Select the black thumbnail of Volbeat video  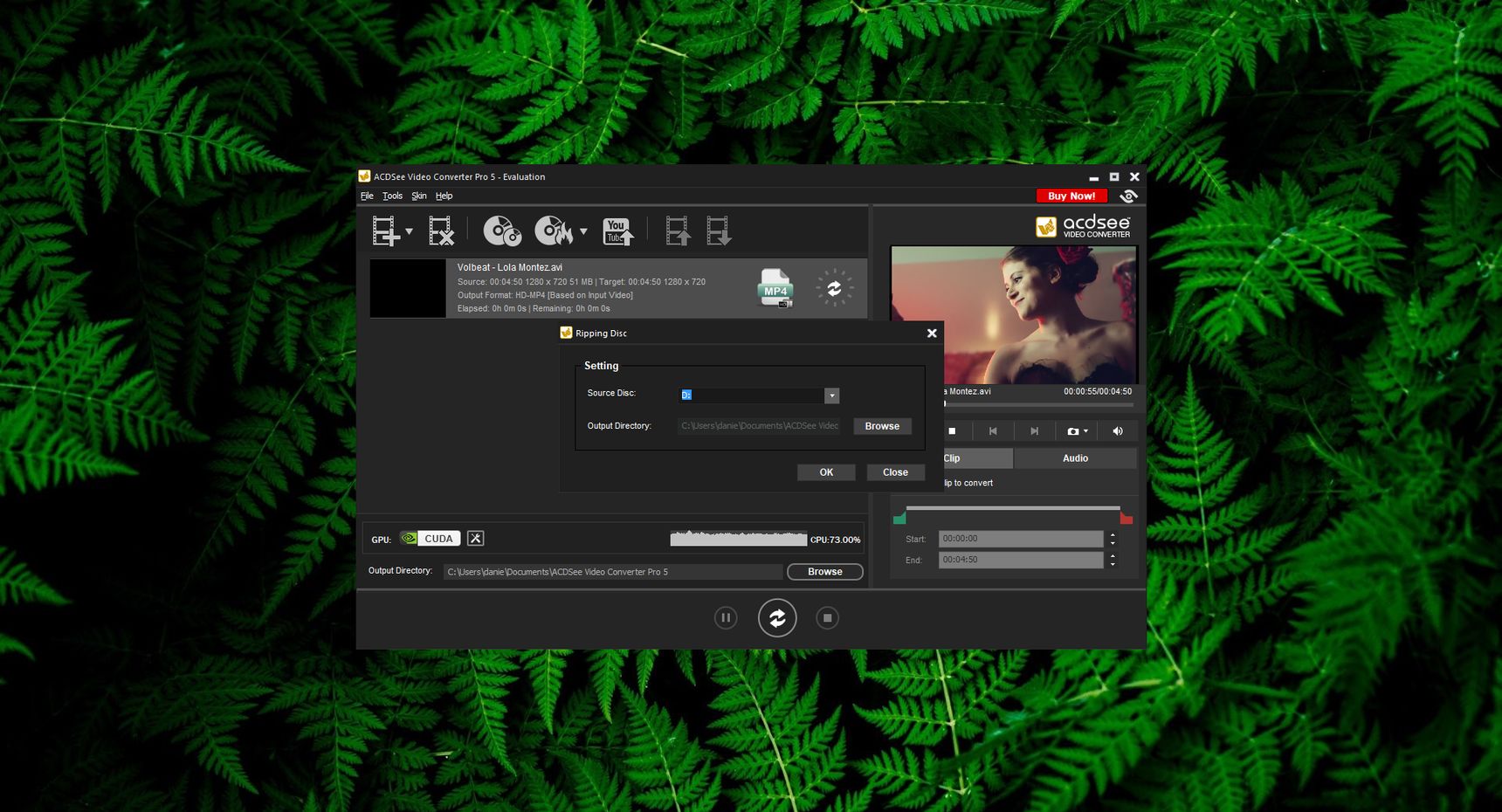coord(408,288)
